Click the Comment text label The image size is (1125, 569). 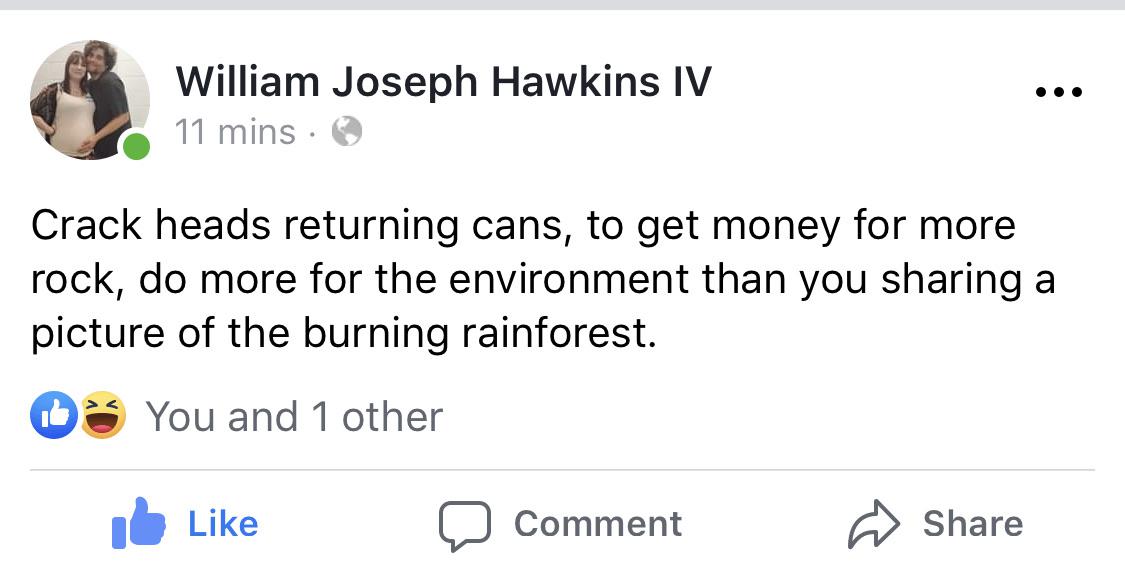(x=598, y=524)
